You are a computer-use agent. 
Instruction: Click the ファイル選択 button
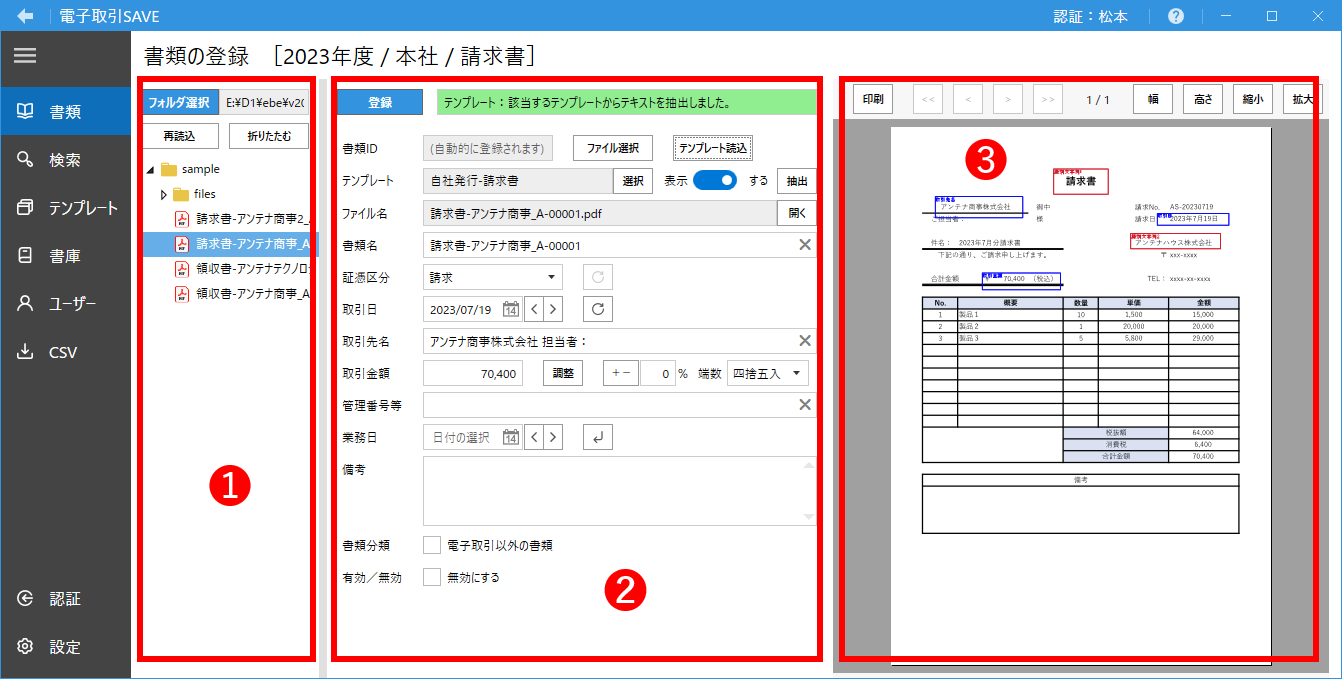pyautogui.click(x=612, y=148)
